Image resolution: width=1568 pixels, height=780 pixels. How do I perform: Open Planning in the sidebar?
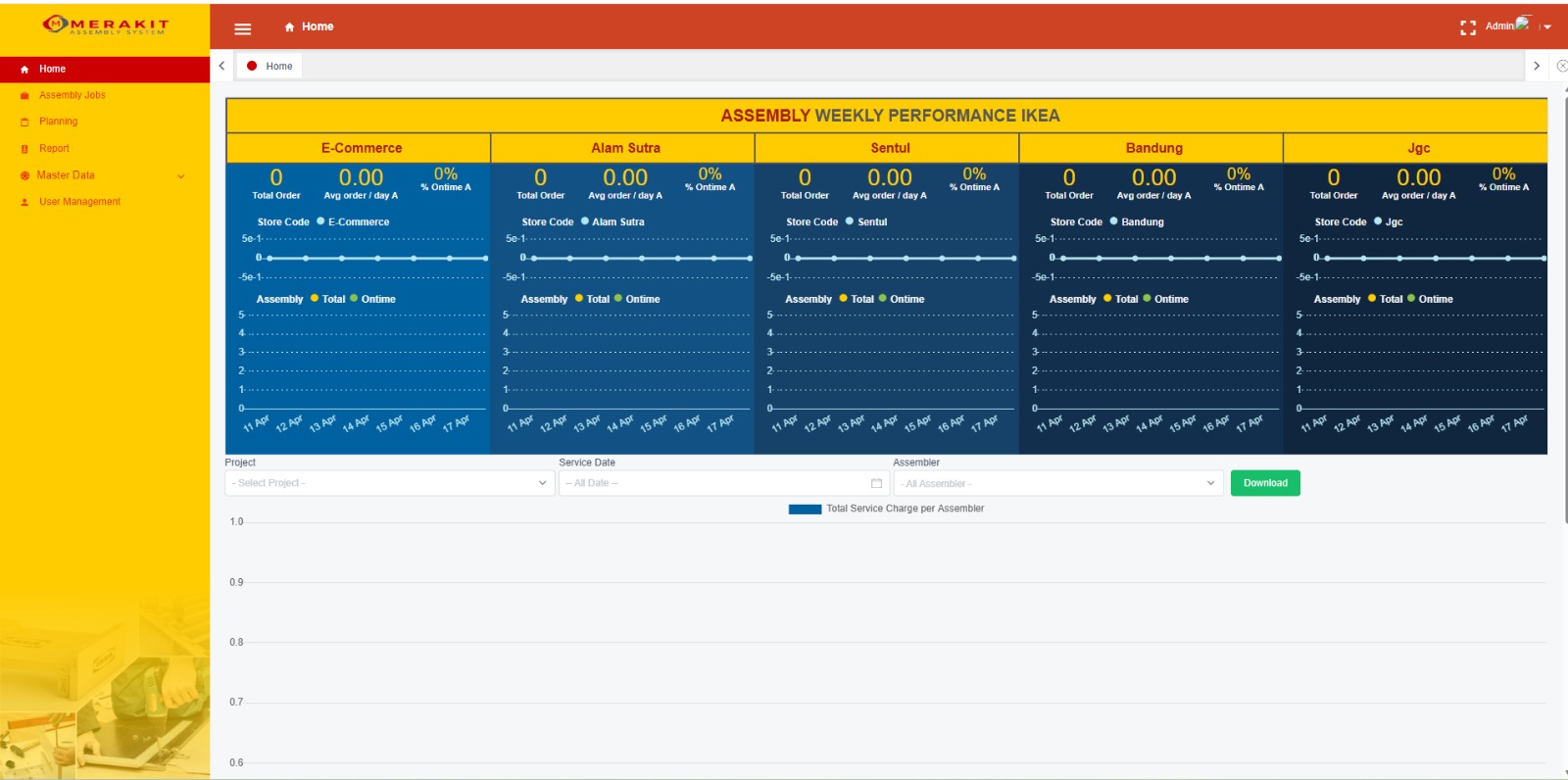pyautogui.click(x=105, y=122)
